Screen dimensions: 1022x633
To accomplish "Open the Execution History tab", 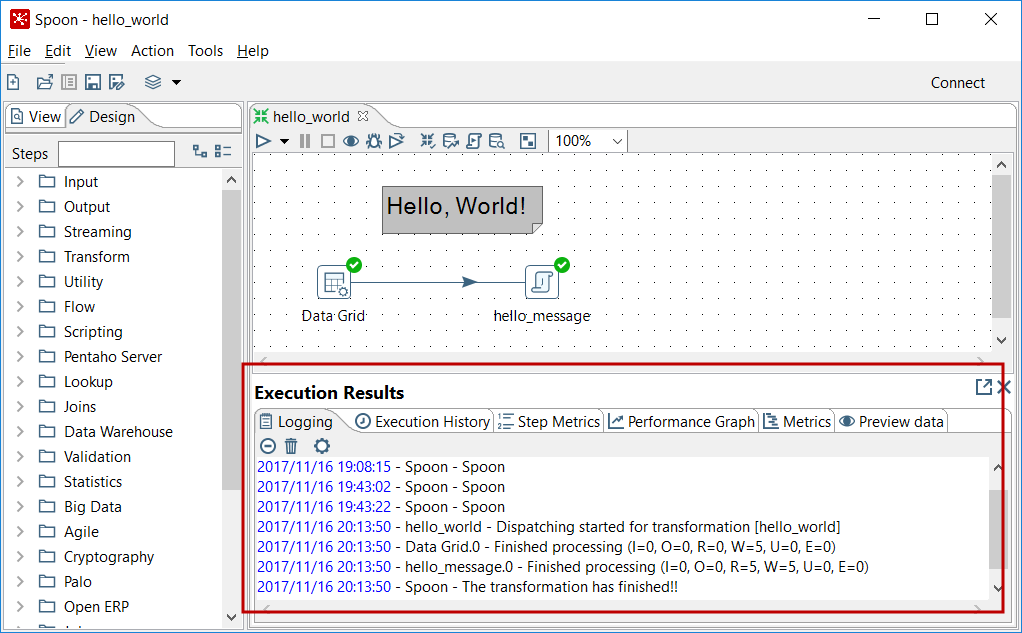I will (x=422, y=422).
